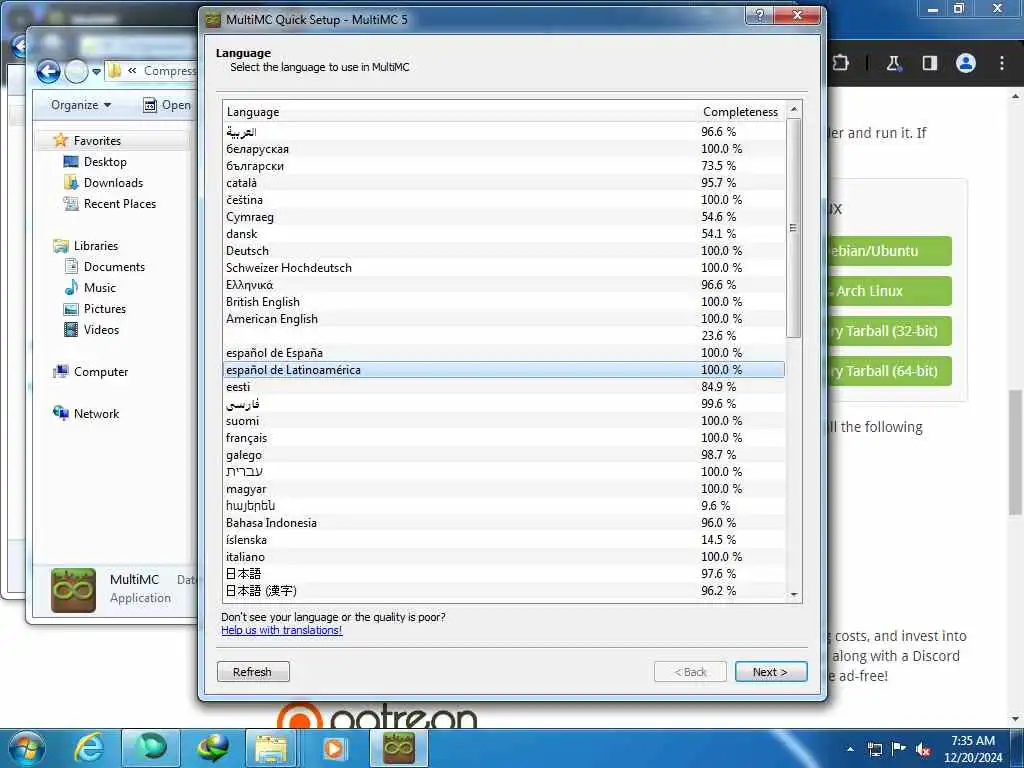The height and width of the screenshot is (768, 1024).
Task: Select Deutsch in the language list
Action: pos(504,251)
